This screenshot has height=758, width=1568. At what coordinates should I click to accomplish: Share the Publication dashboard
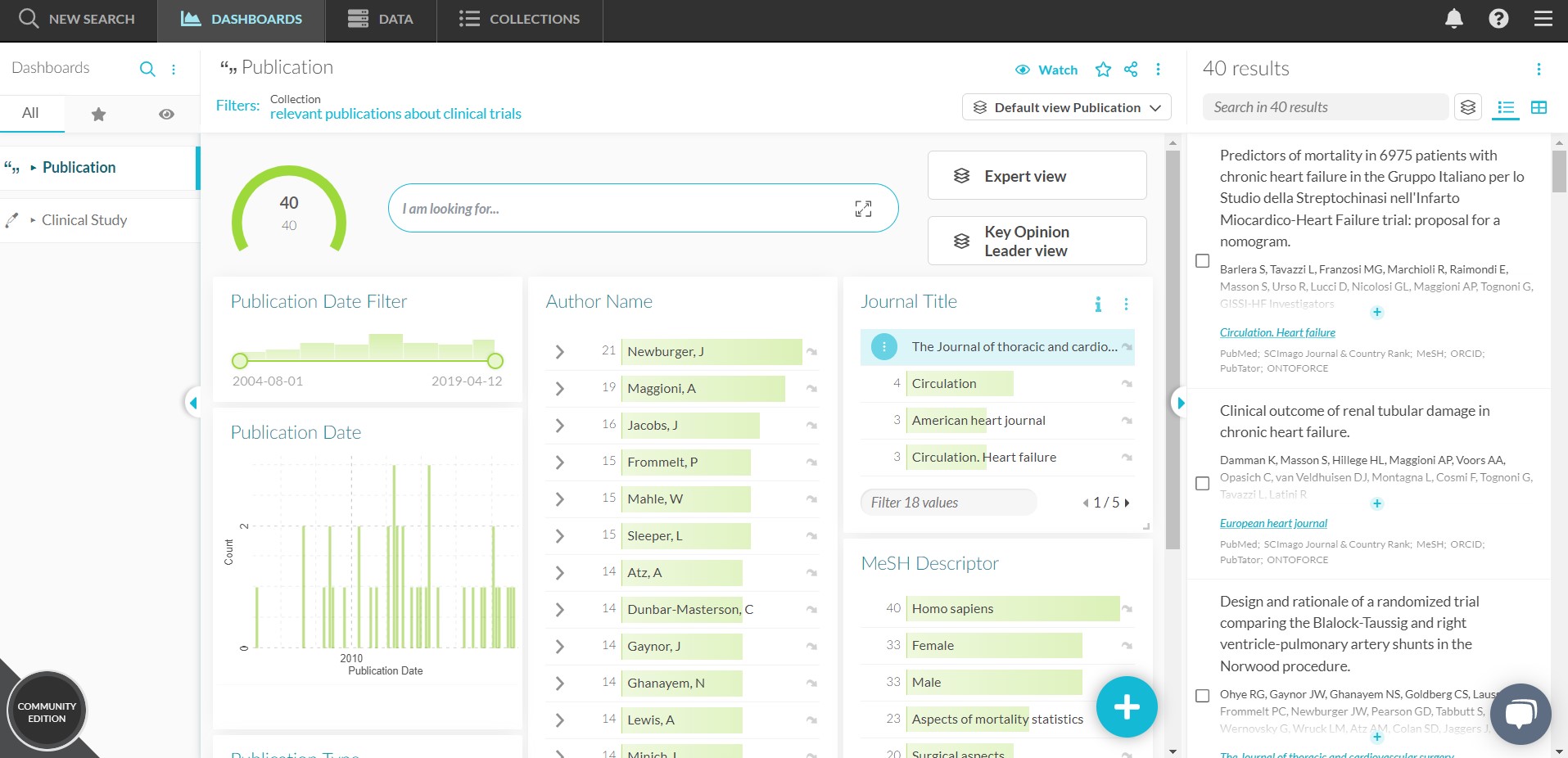(x=1131, y=70)
